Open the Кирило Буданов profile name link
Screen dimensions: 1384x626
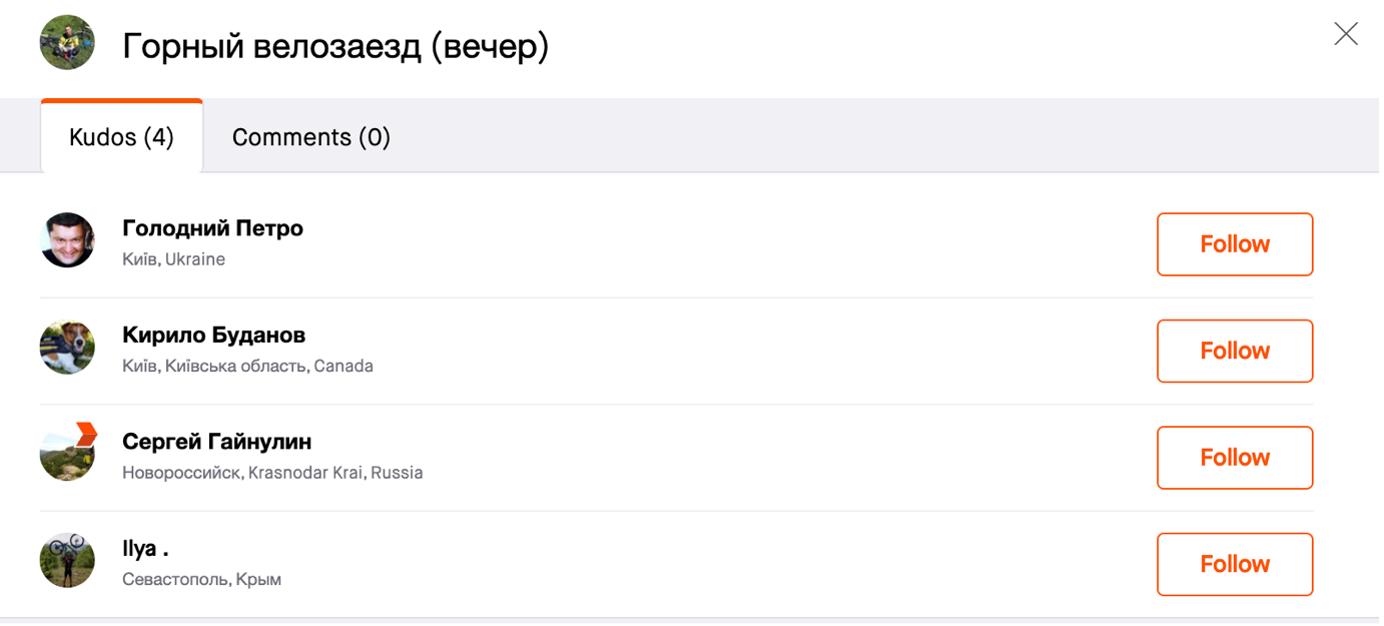coord(213,335)
